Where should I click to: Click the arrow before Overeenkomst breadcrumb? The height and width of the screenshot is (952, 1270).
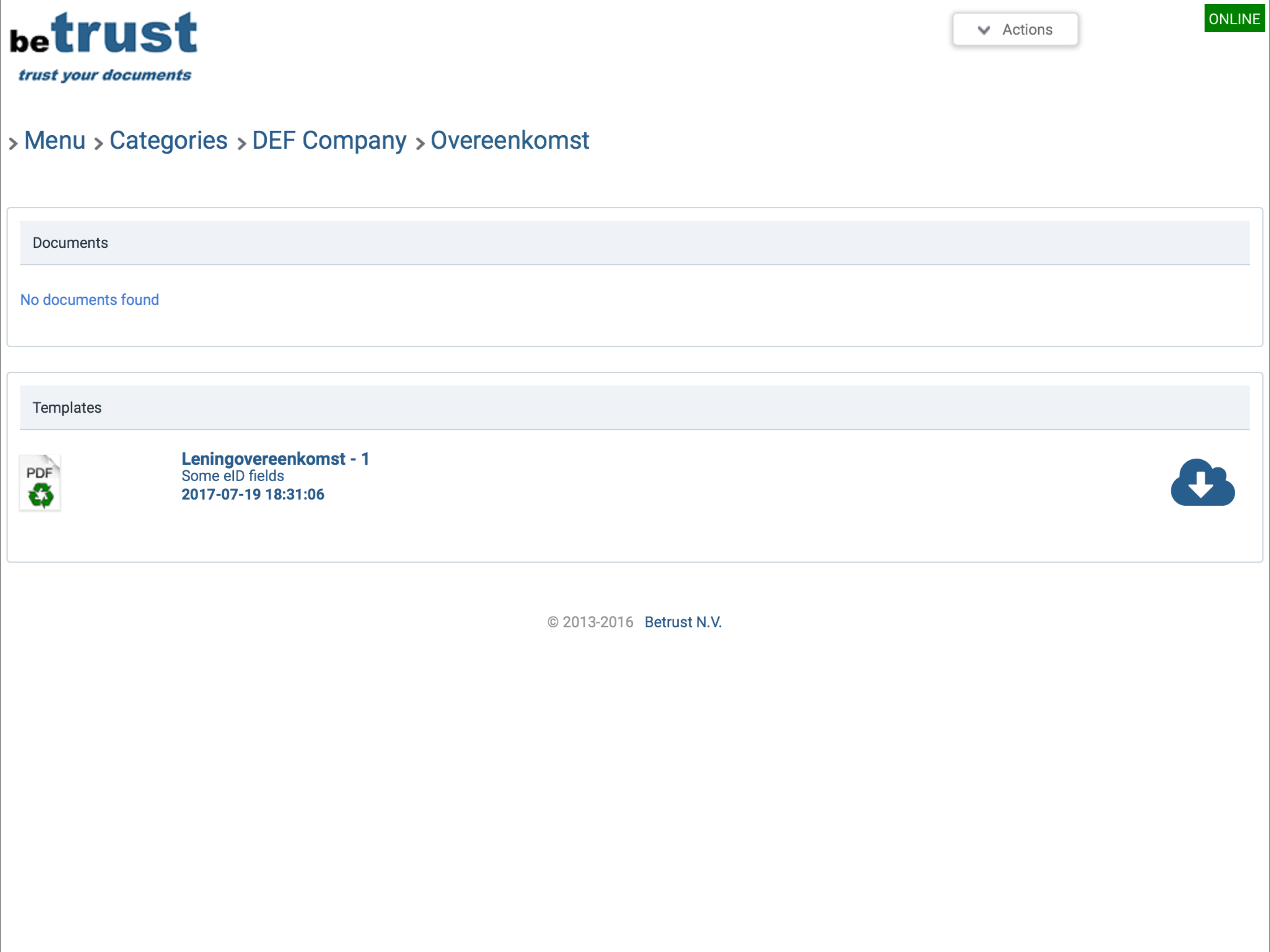pos(420,143)
